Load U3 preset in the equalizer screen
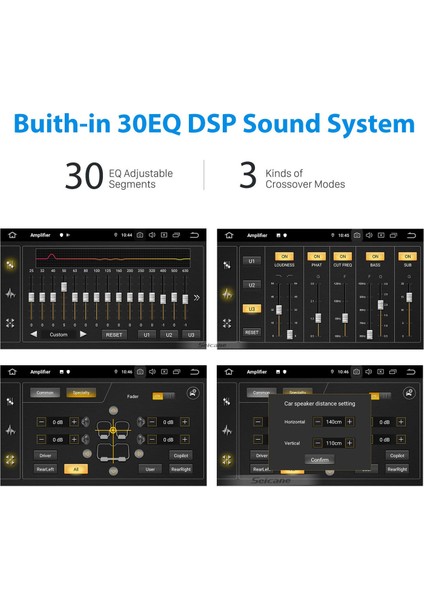The image size is (424, 600). point(191,335)
